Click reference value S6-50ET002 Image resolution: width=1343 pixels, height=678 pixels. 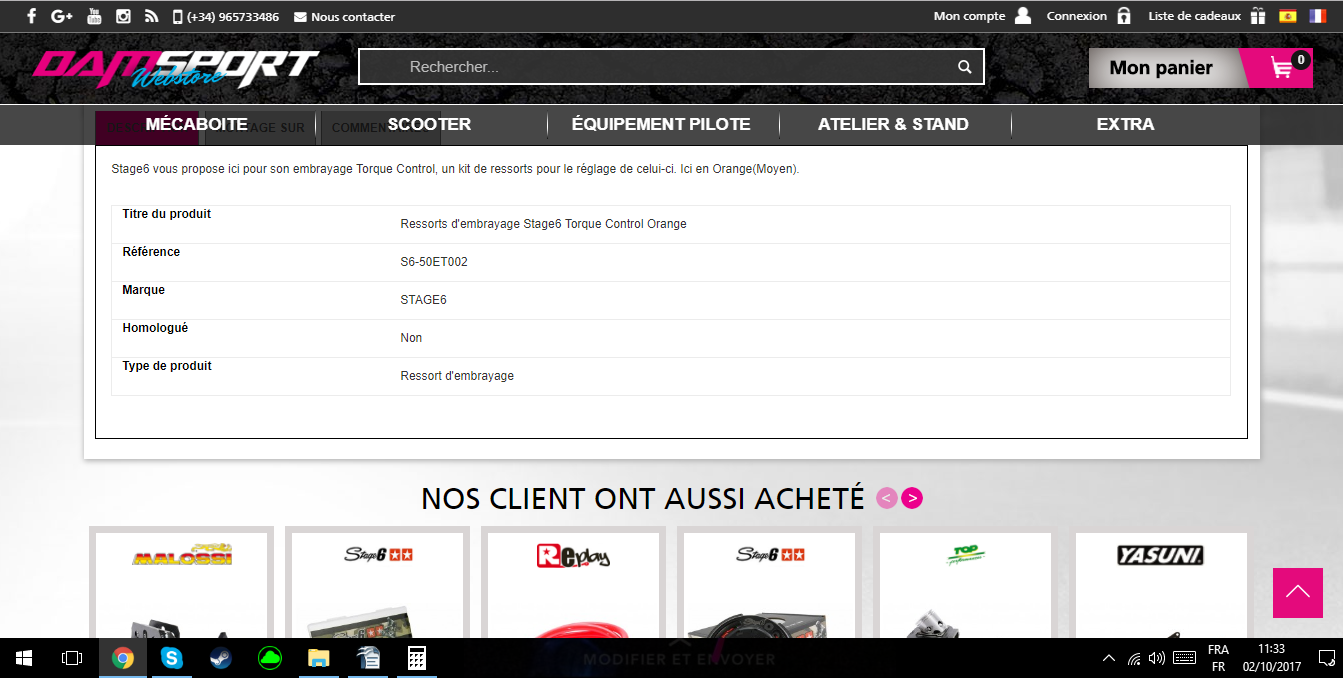pyautogui.click(x=434, y=262)
